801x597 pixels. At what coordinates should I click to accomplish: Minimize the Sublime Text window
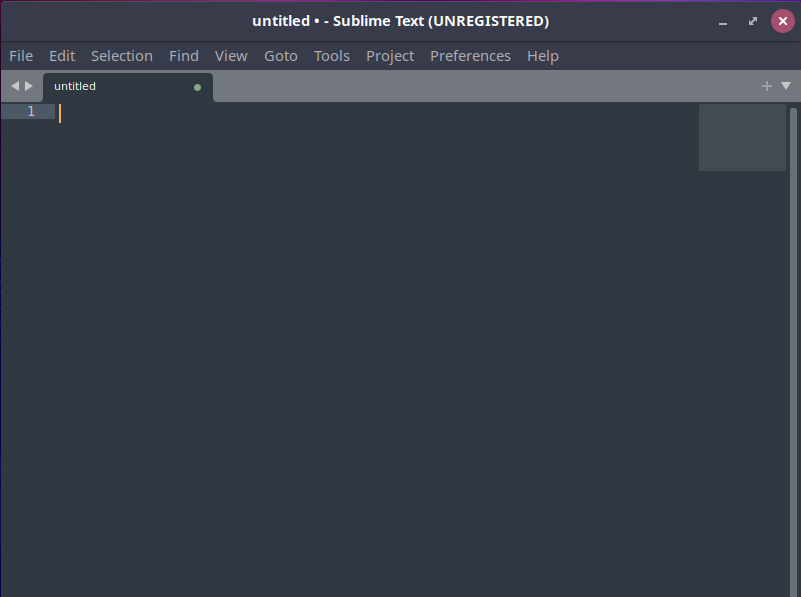(722, 21)
